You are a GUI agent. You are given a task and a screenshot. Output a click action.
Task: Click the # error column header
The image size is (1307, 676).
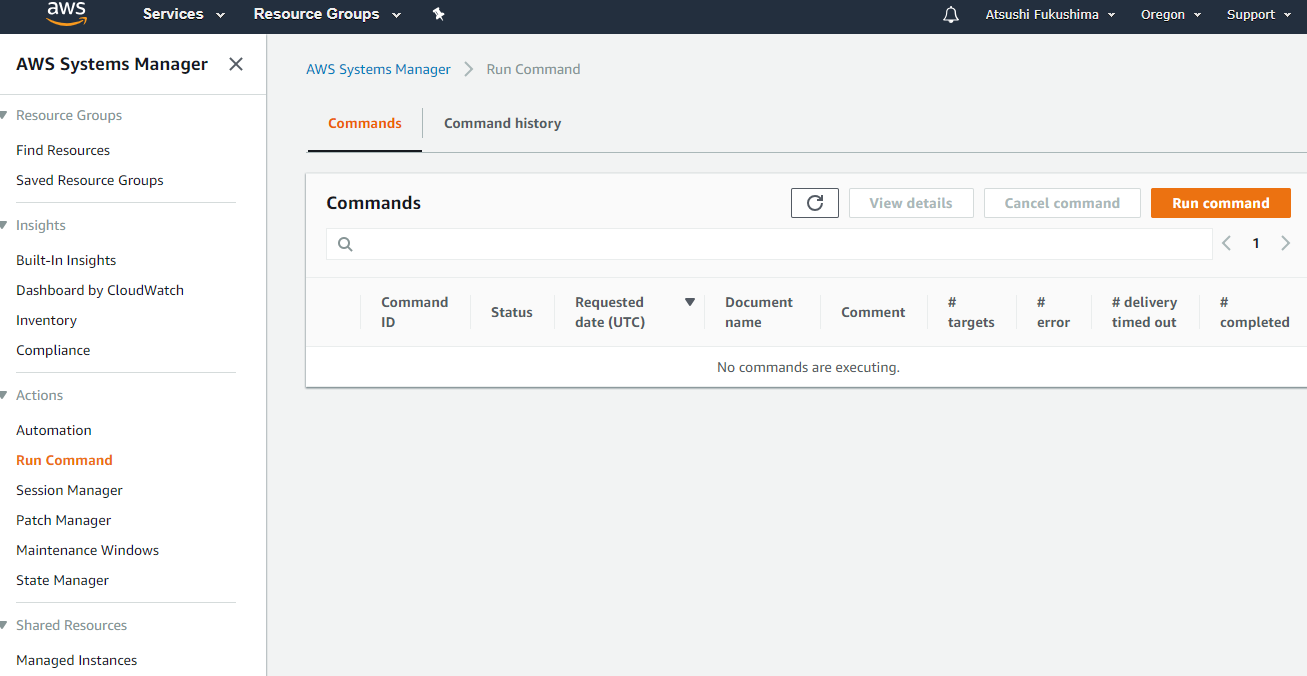point(1053,312)
